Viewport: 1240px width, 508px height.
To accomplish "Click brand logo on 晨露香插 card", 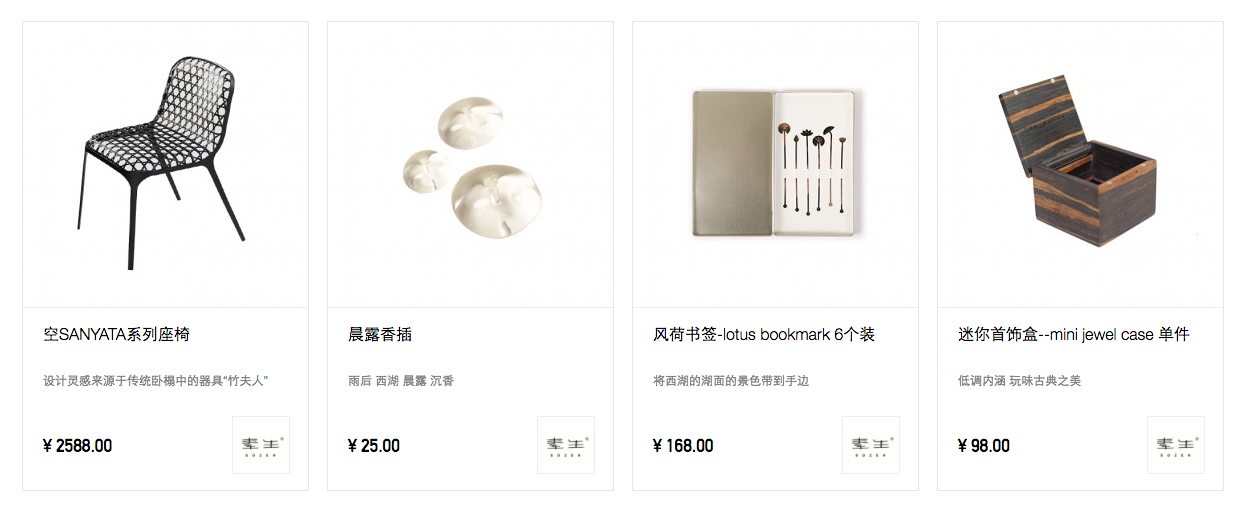I will click(566, 445).
